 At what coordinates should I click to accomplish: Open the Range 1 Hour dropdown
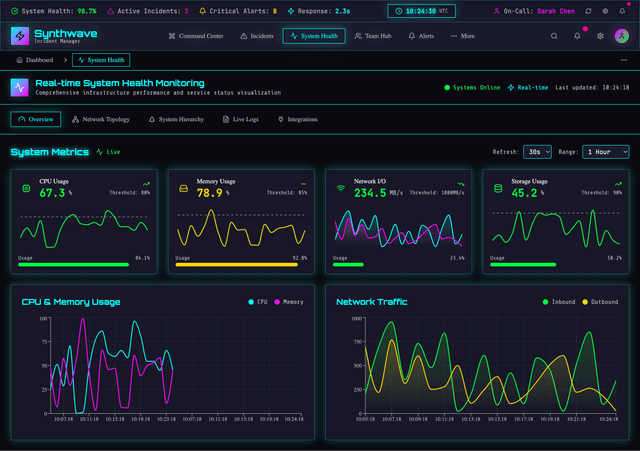[x=607, y=151]
